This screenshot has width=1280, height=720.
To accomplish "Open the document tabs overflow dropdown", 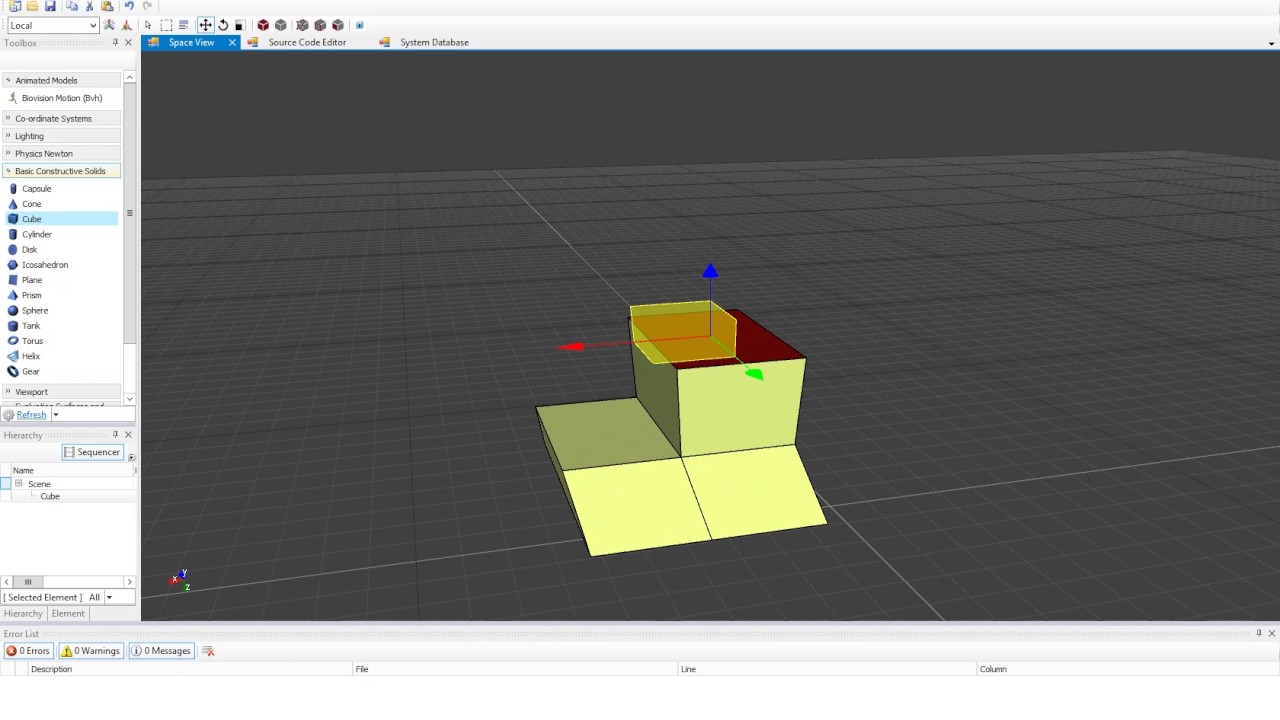I will click(1271, 43).
